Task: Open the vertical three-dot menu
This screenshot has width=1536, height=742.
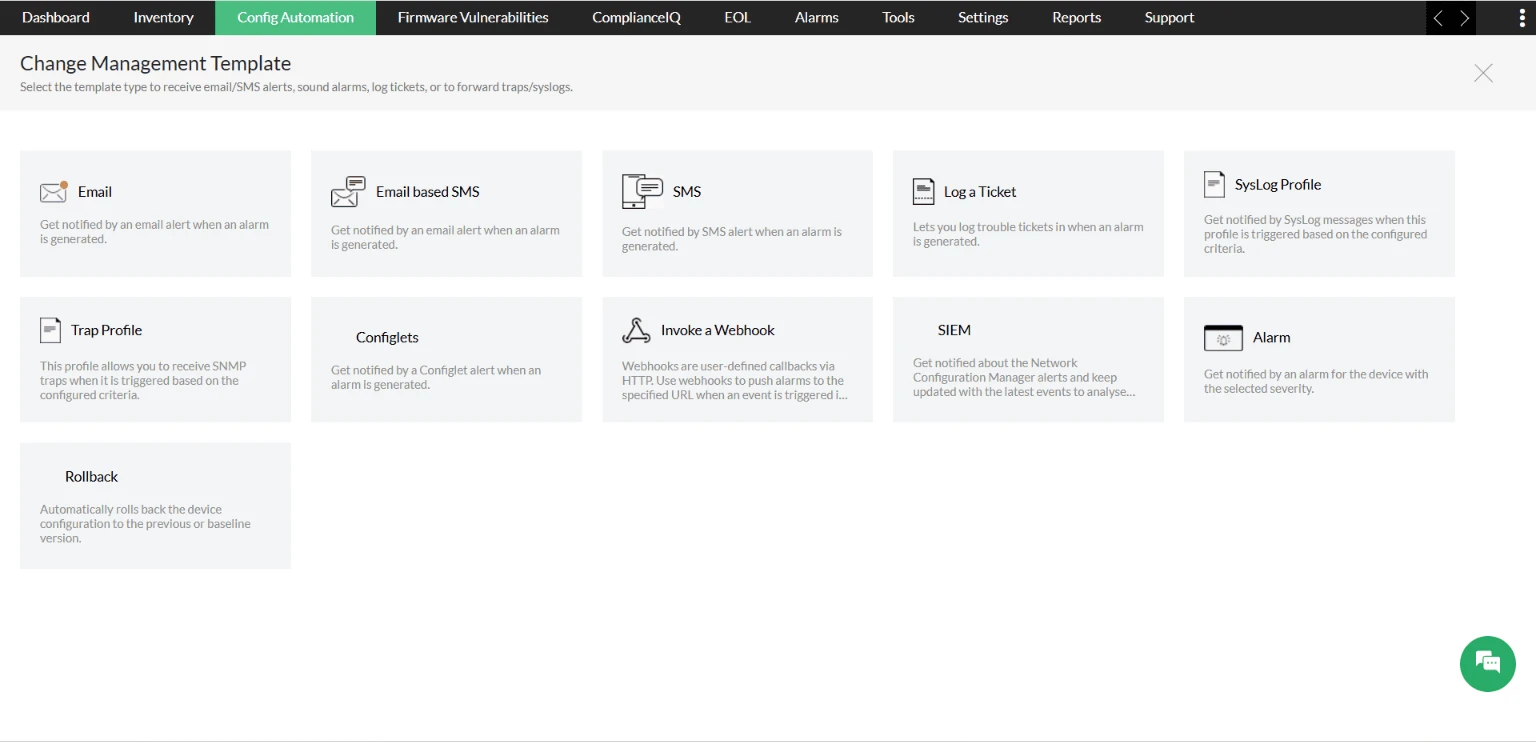Action: click(x=1522, y=18)
